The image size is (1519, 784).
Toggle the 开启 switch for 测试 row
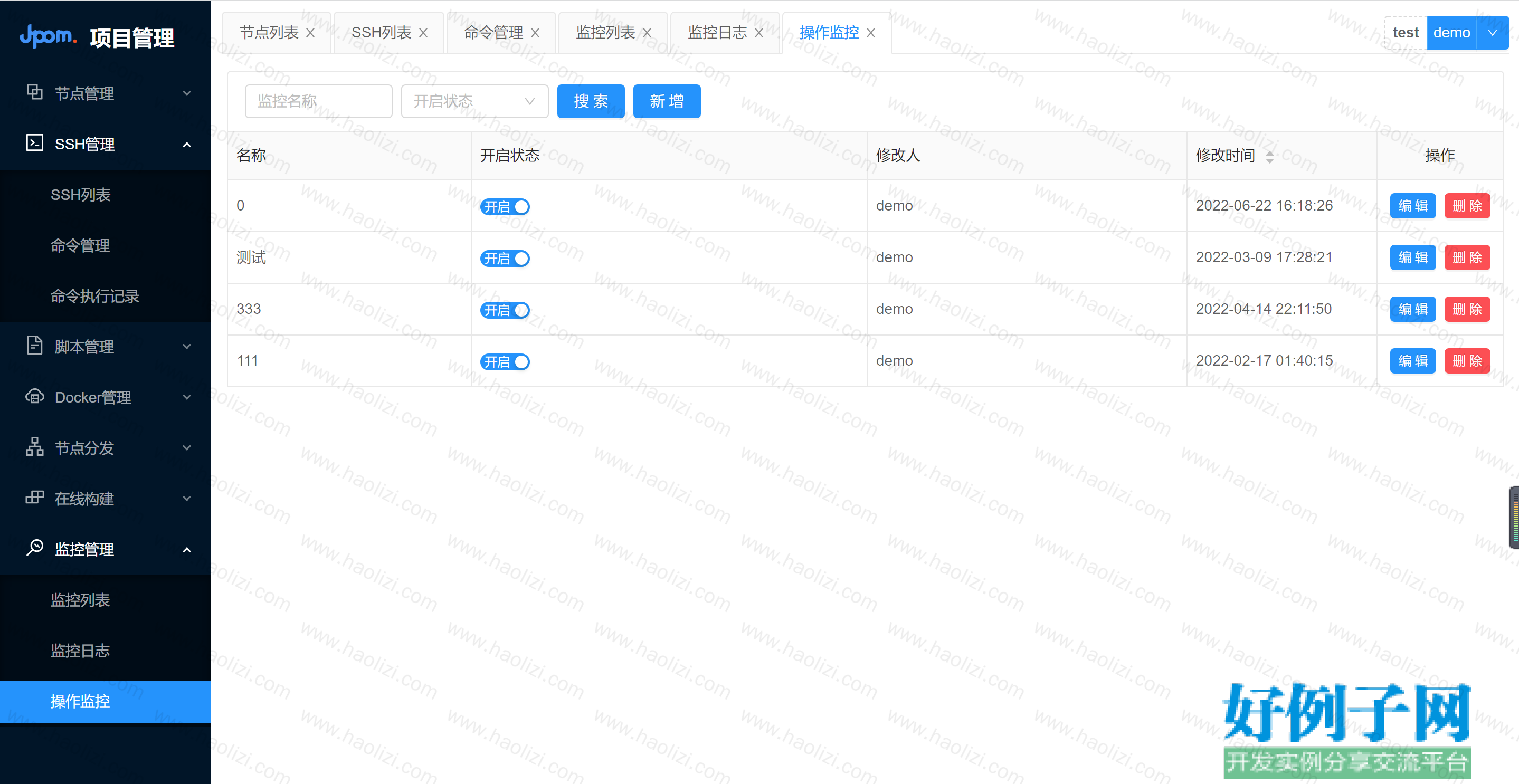click(x=505, y=259)
